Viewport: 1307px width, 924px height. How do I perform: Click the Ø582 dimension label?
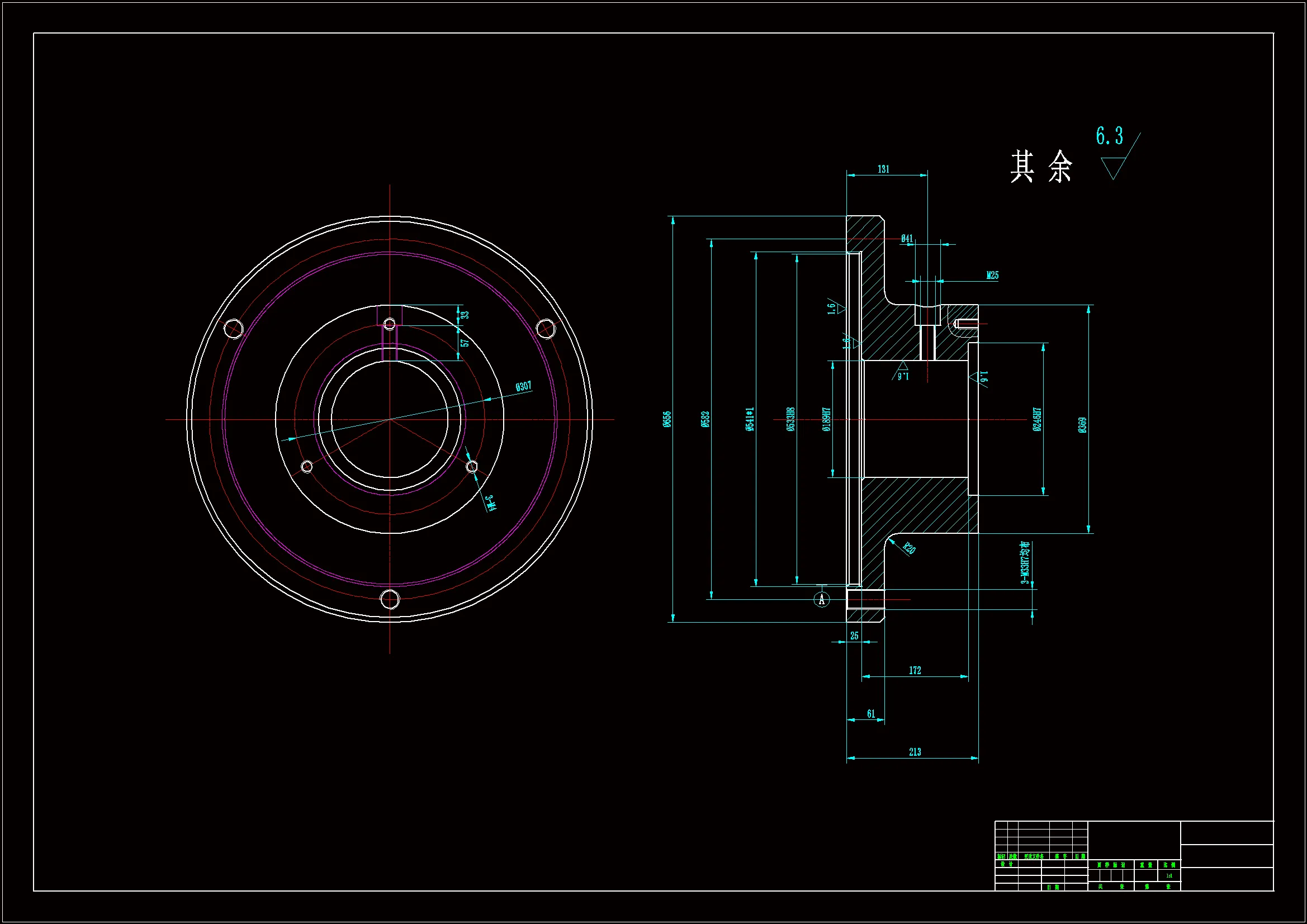pos(706,419)
